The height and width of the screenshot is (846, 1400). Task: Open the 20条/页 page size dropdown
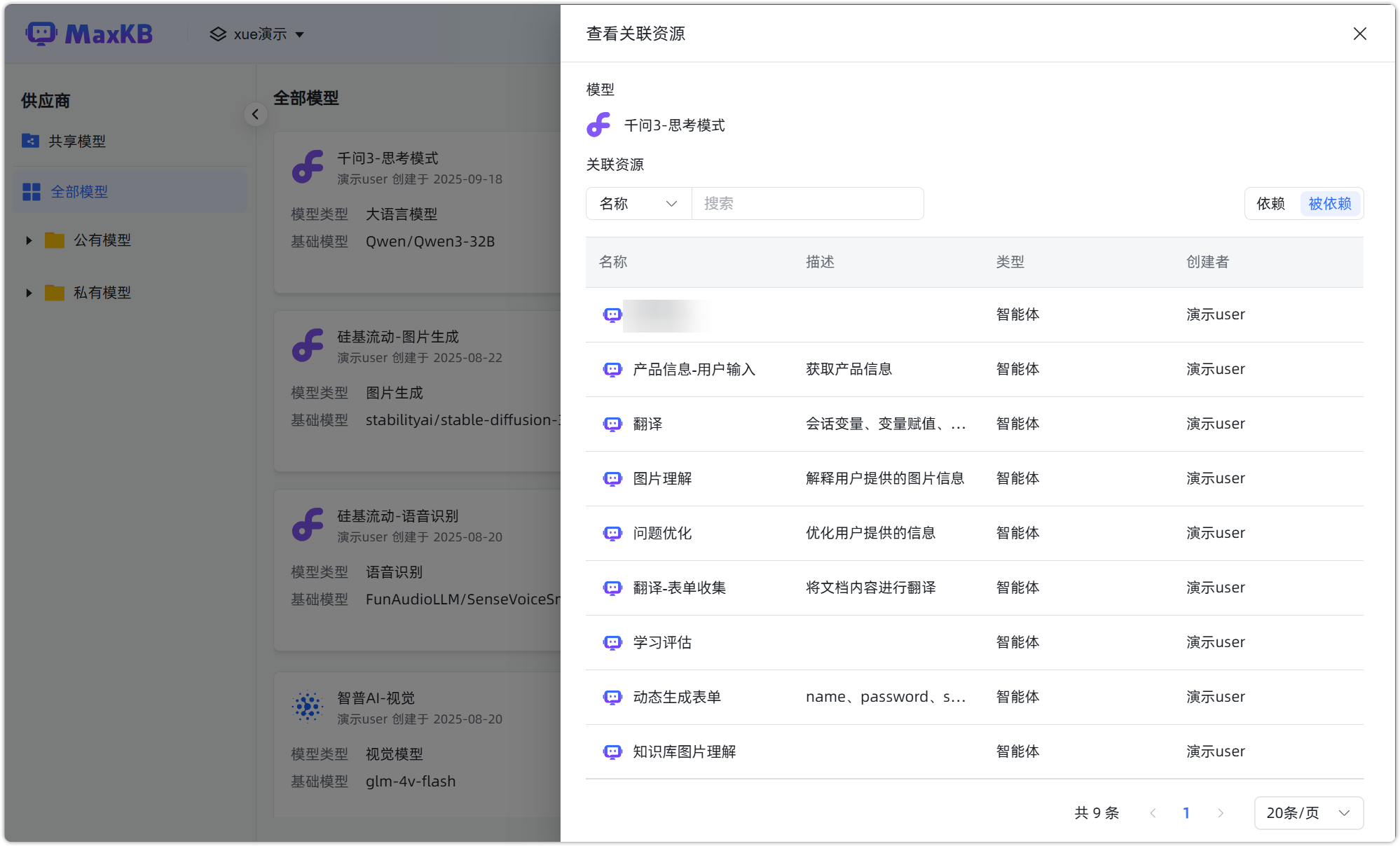pyautogui.click(x=1308, y=813)
